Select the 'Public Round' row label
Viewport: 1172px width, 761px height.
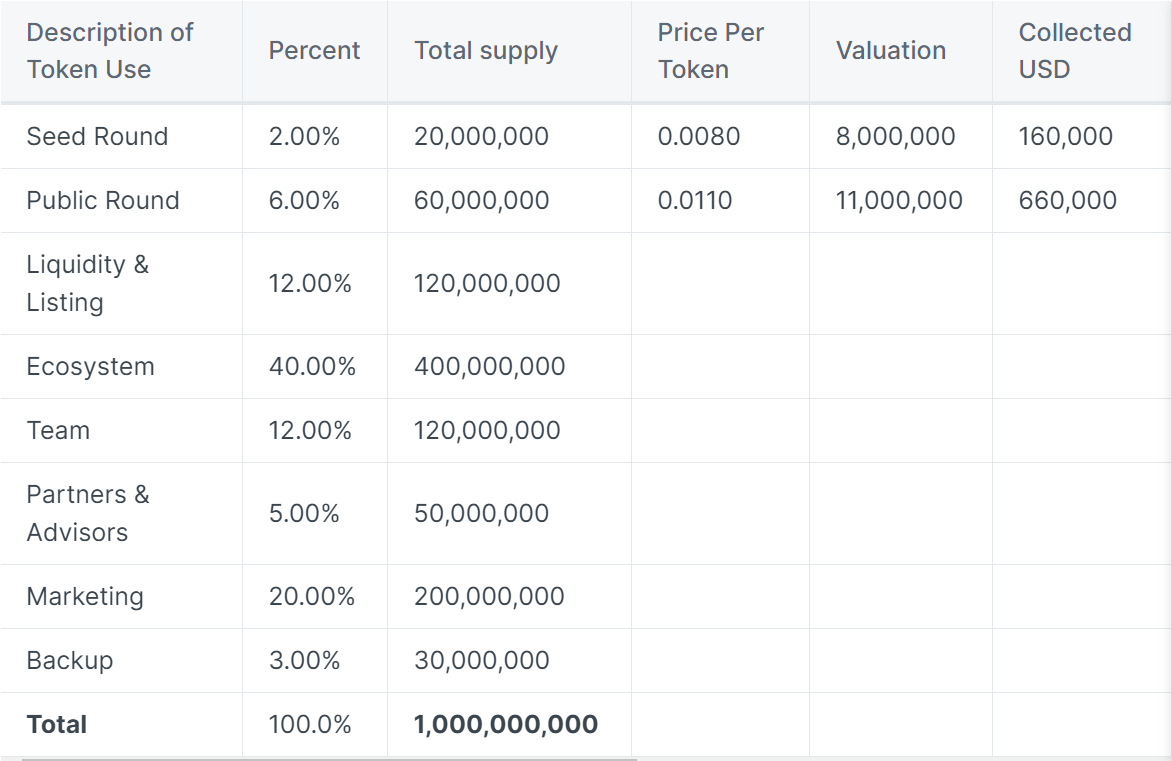[x=103, y=200]
